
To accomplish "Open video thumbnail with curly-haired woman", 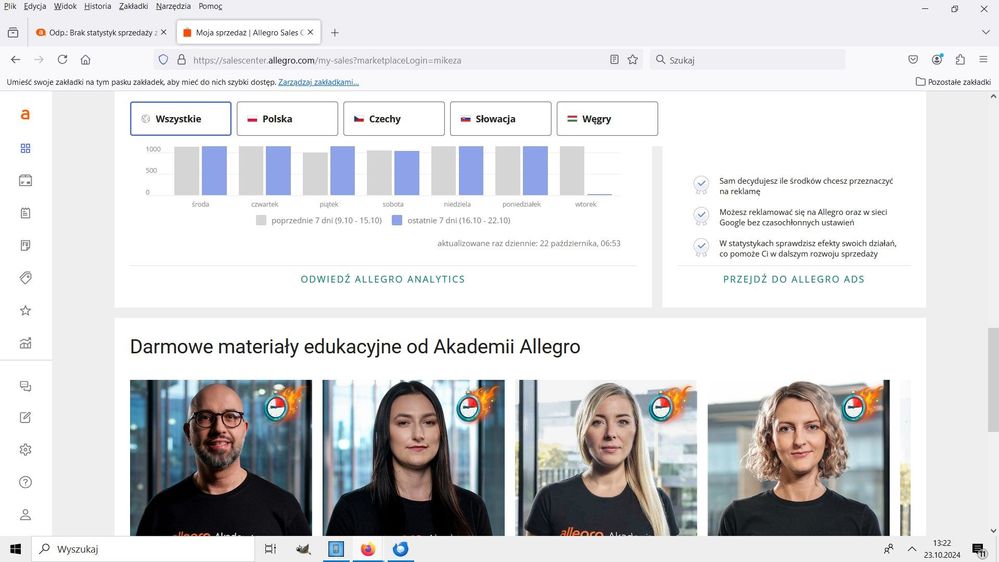I will [x=799, y=458].
